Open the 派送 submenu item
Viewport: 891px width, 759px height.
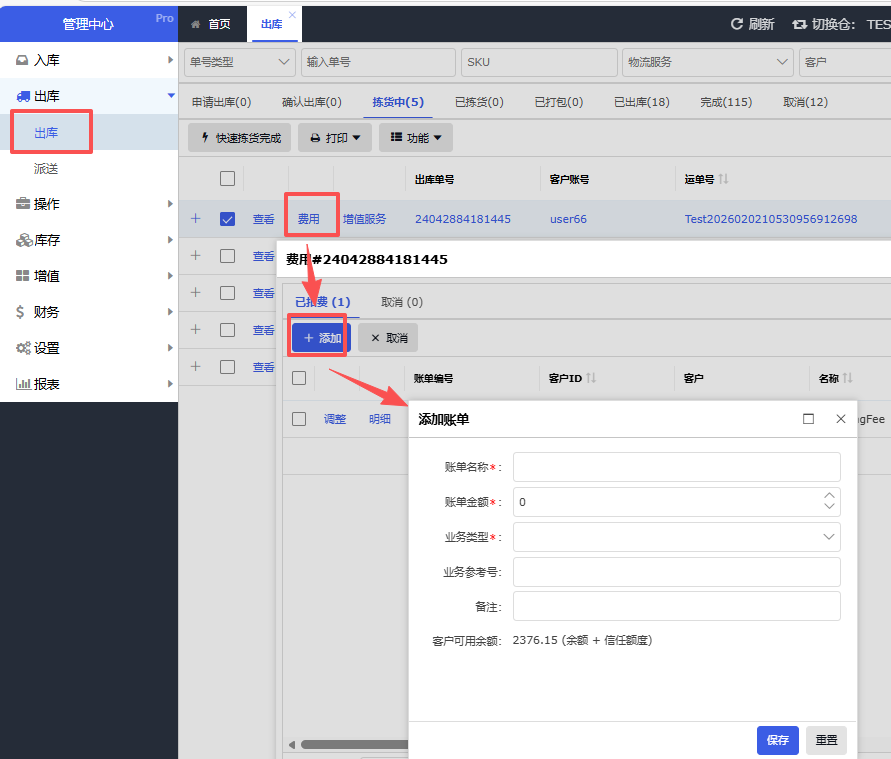point(46,169)
